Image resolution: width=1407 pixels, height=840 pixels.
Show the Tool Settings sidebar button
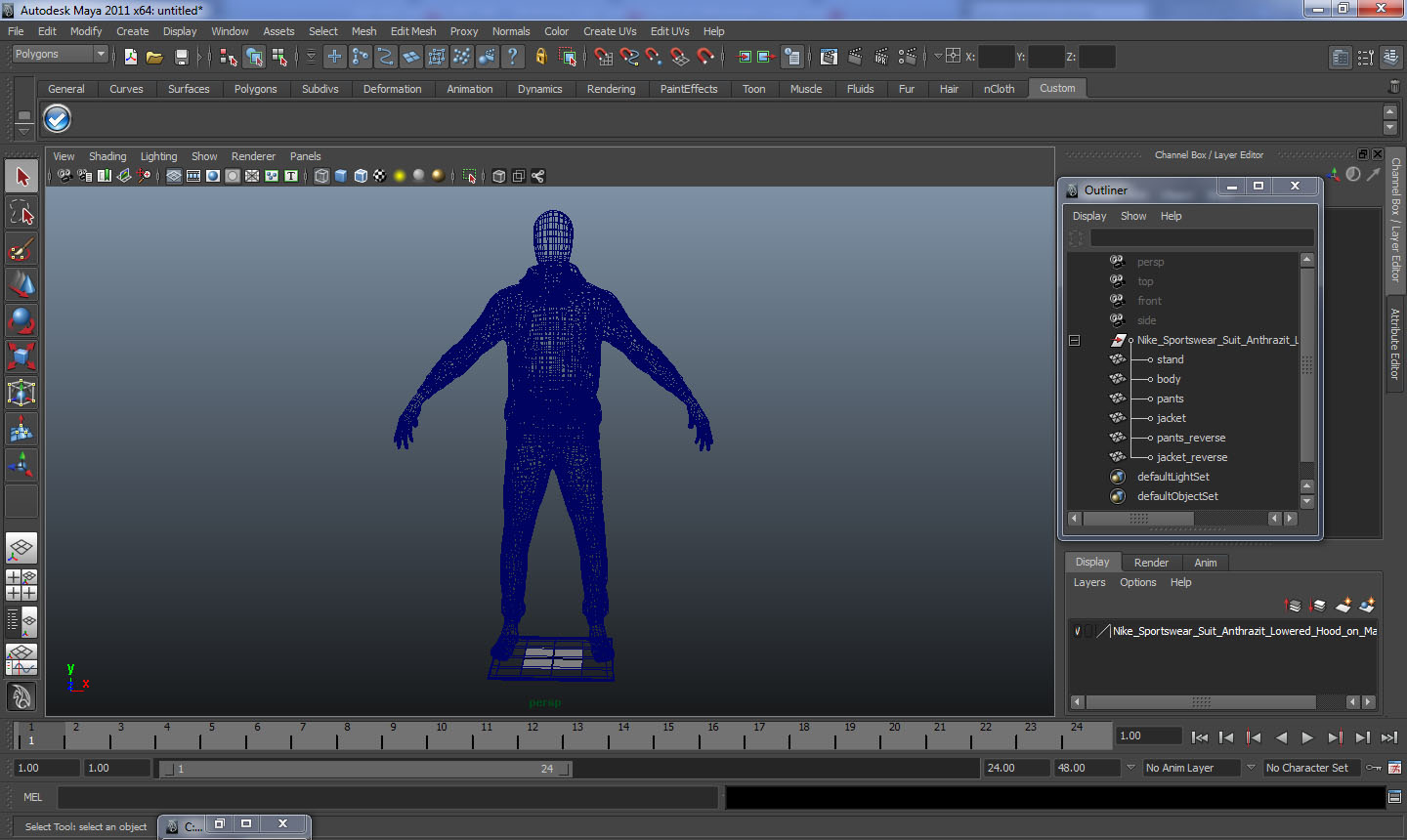(x=1366, y=58)
